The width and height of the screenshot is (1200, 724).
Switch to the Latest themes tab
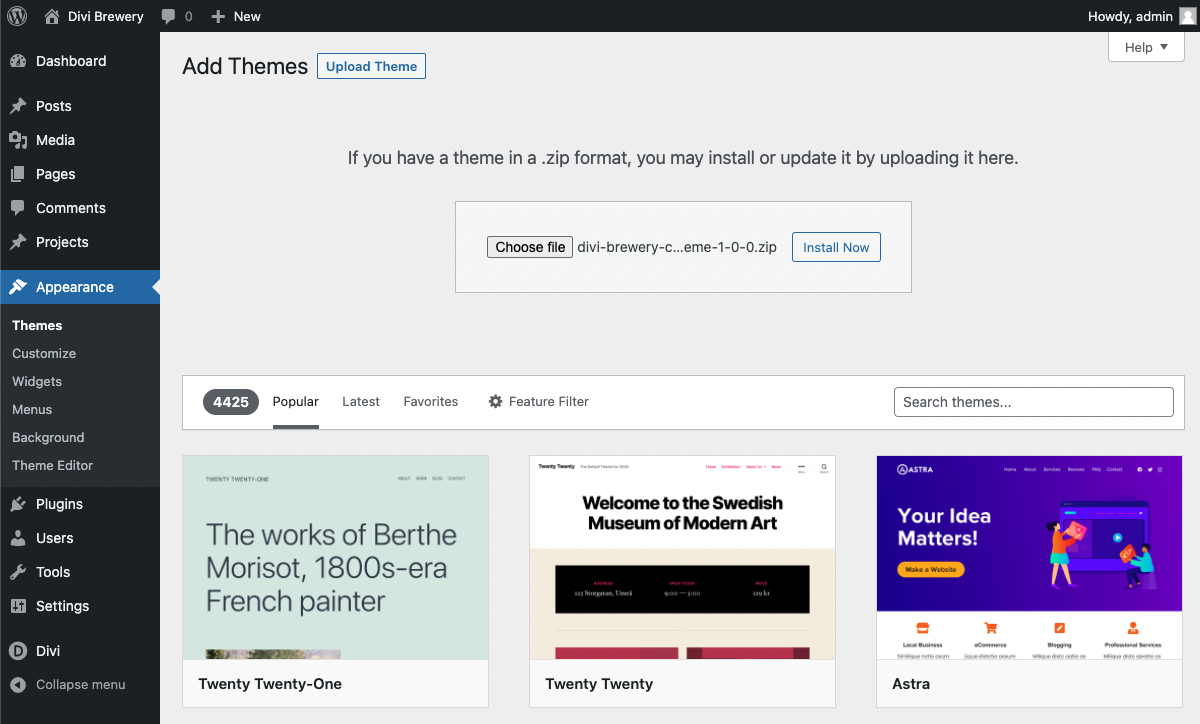coord(361,401)
